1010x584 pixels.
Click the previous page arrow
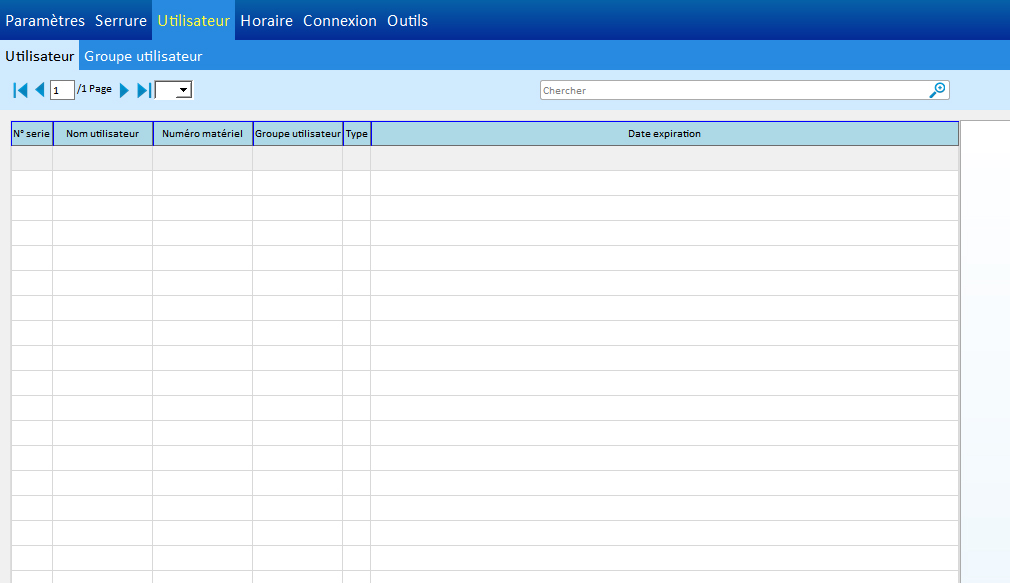pos(40,90)
